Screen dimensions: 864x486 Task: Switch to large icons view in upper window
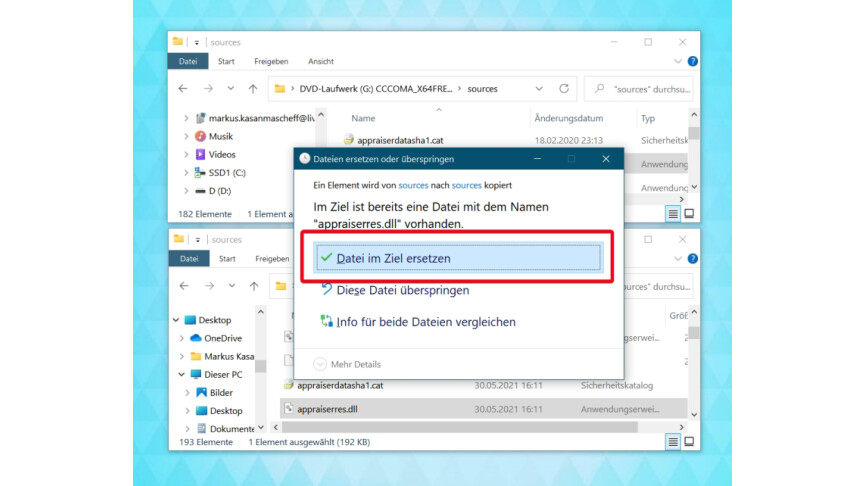[689, 214]
